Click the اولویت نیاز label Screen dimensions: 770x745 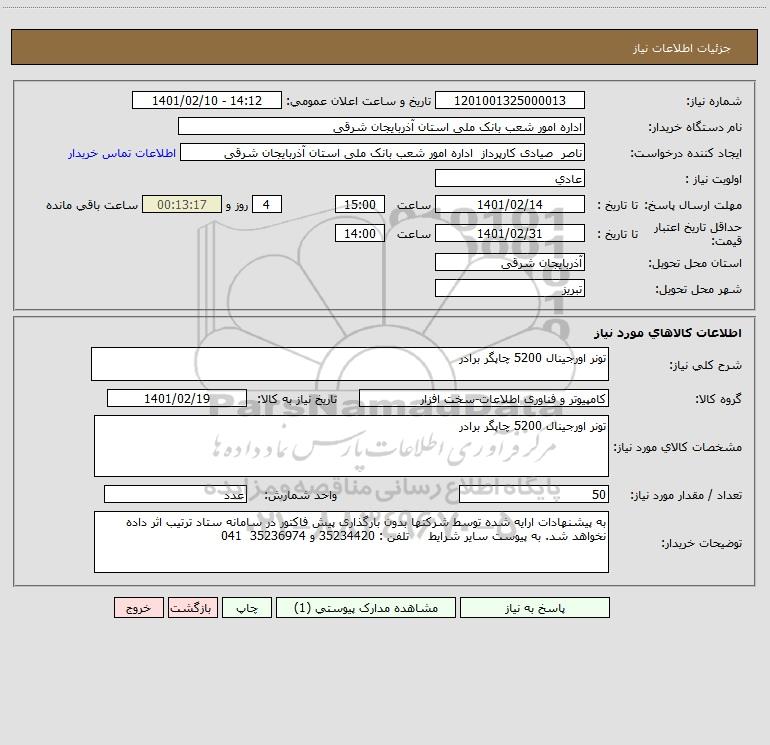click(714, 179)
